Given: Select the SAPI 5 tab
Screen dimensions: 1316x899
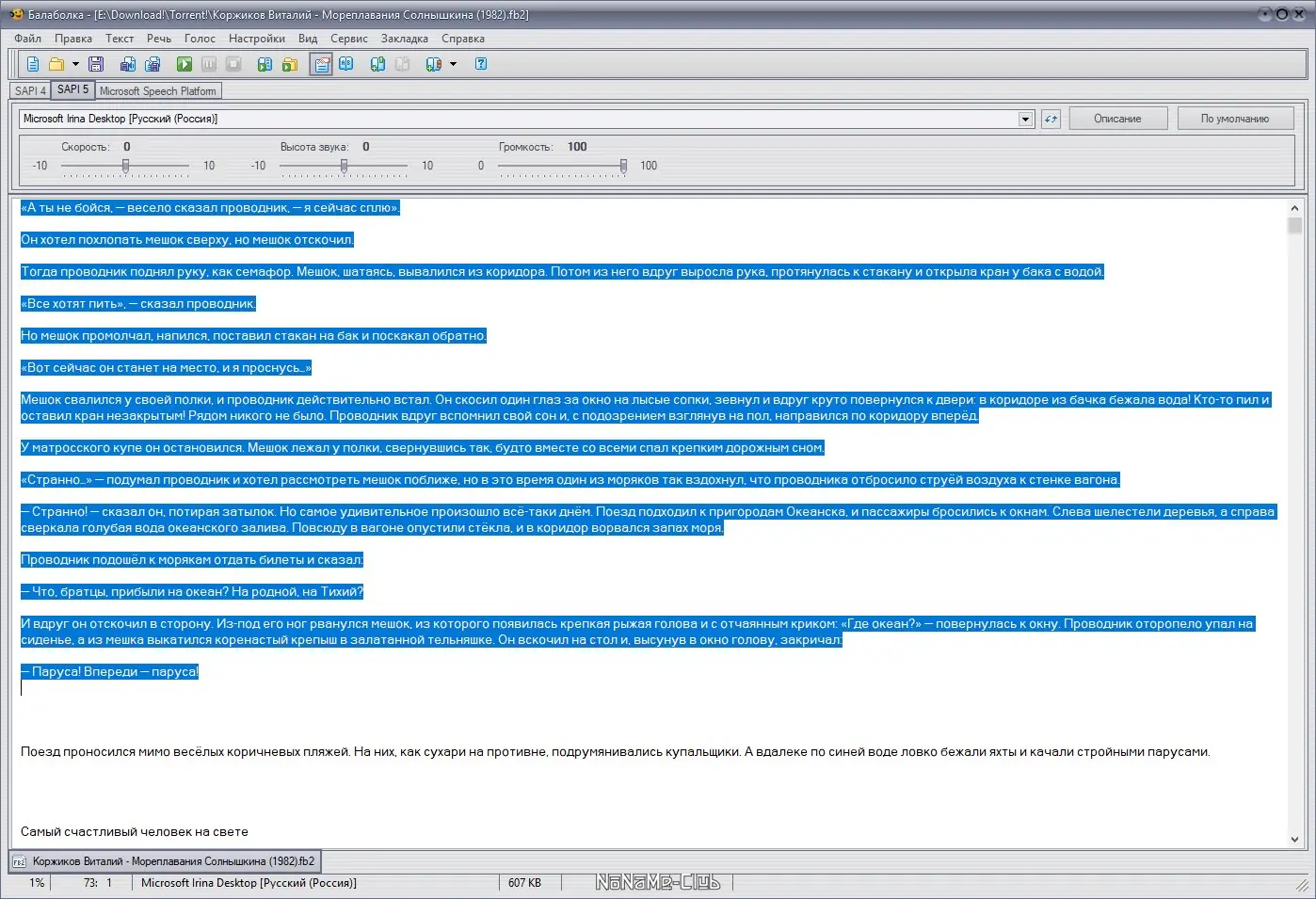Looking at the screenshot, I should 72,89.
